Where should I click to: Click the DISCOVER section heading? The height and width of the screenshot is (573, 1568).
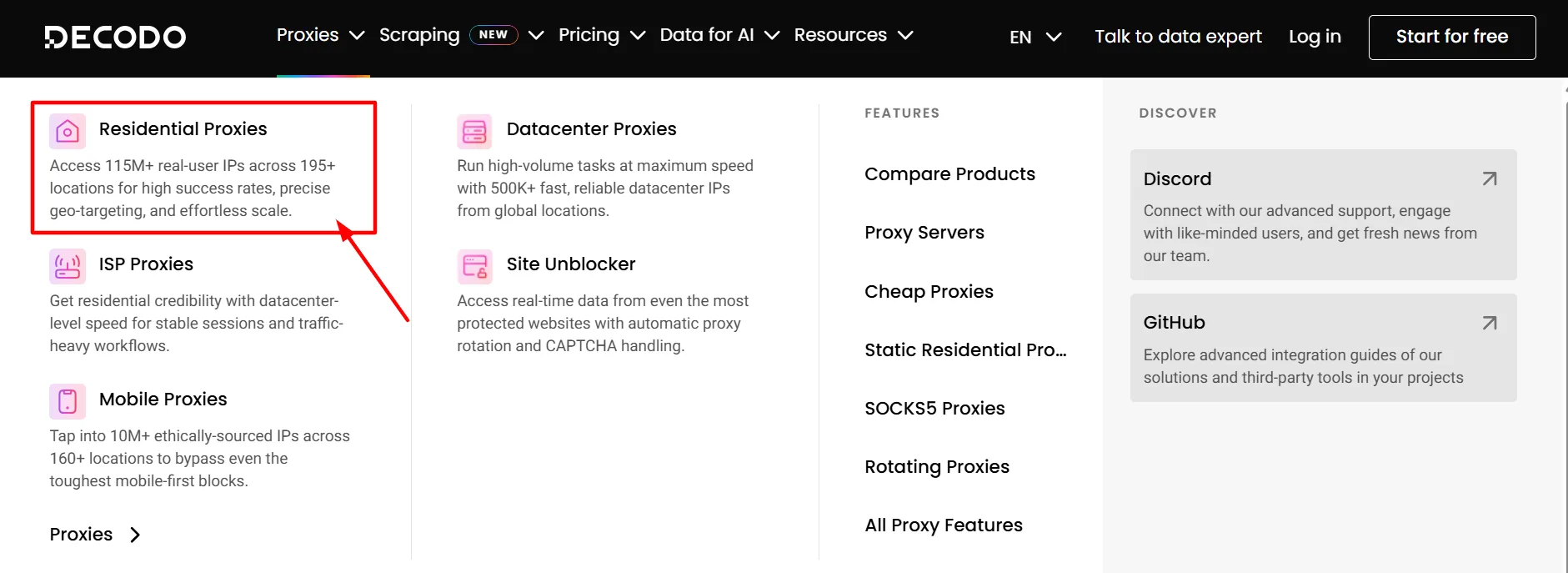tap(1178, 113)
